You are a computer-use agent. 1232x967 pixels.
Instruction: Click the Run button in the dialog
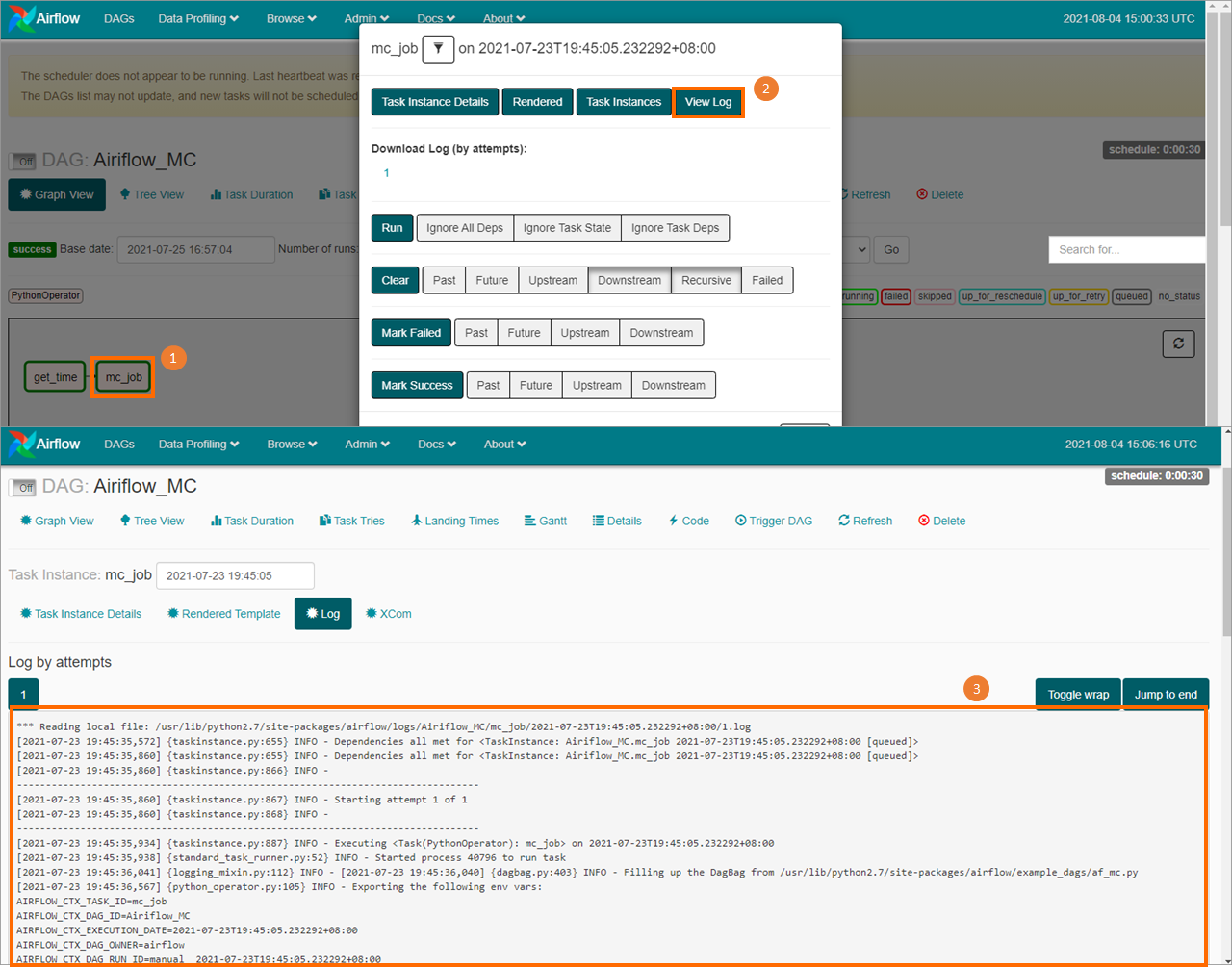[x=392, y=228]
